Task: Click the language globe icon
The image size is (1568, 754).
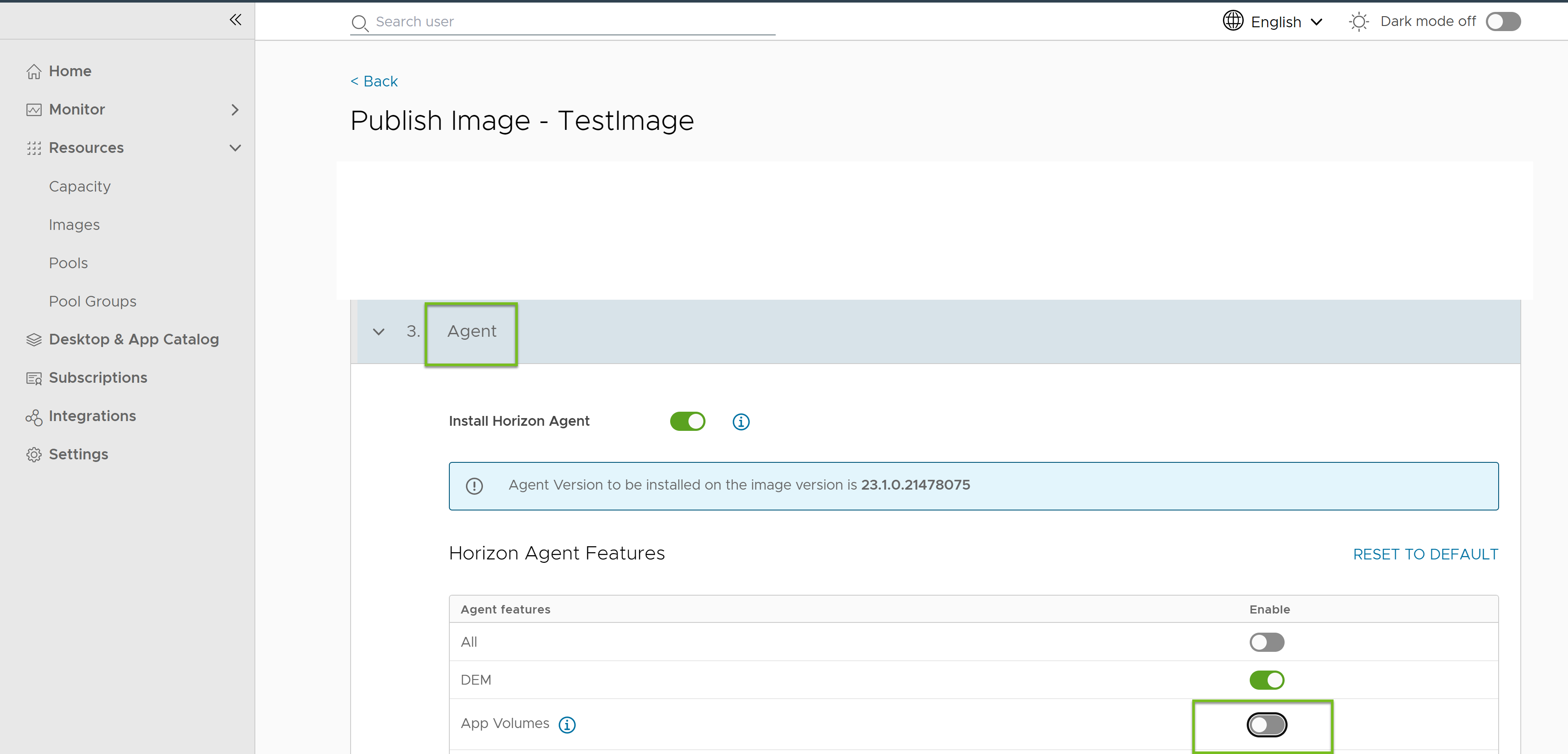Action: pos(1233,21)
